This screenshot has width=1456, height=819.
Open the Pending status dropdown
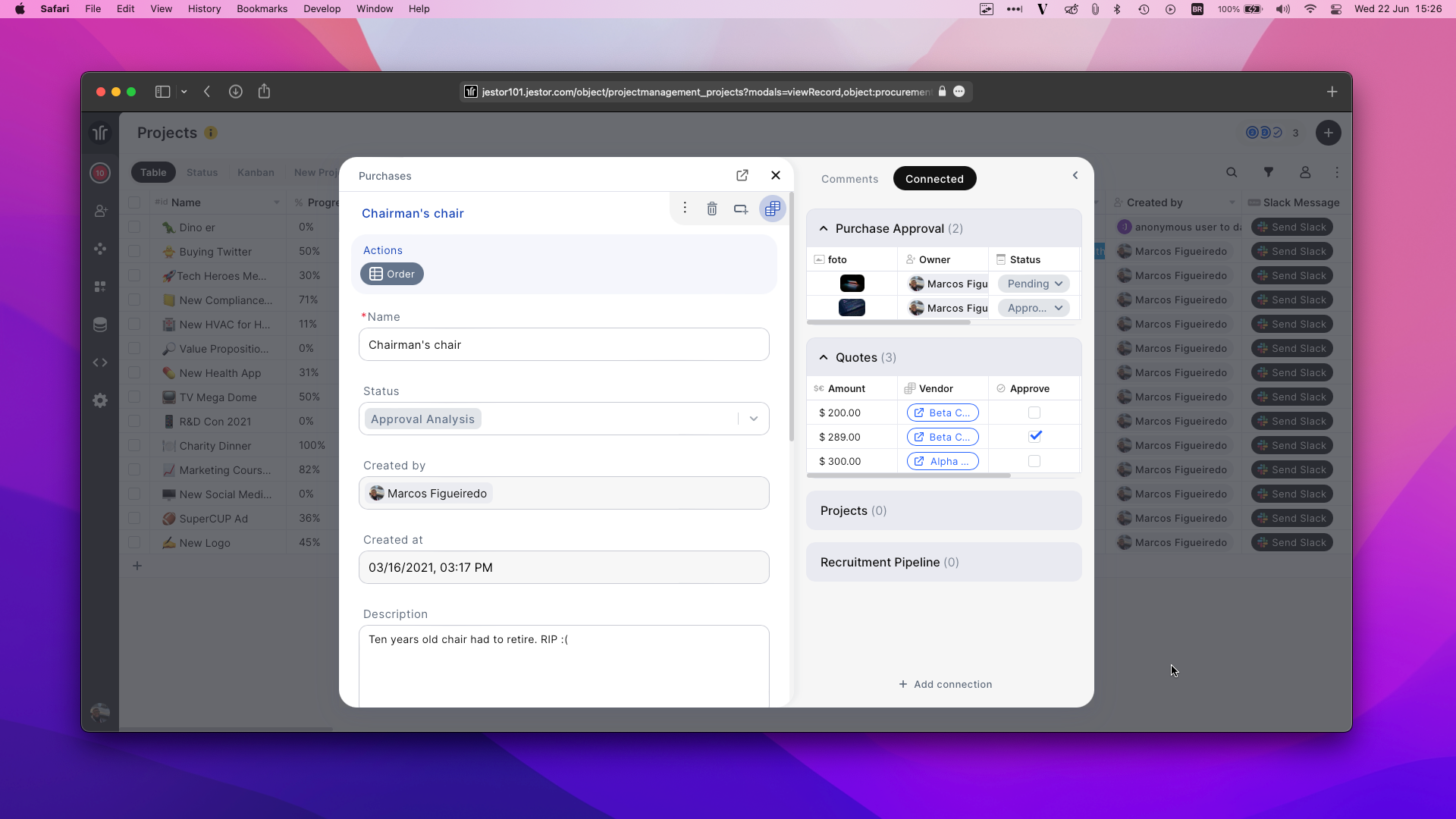coord(1034,284)
